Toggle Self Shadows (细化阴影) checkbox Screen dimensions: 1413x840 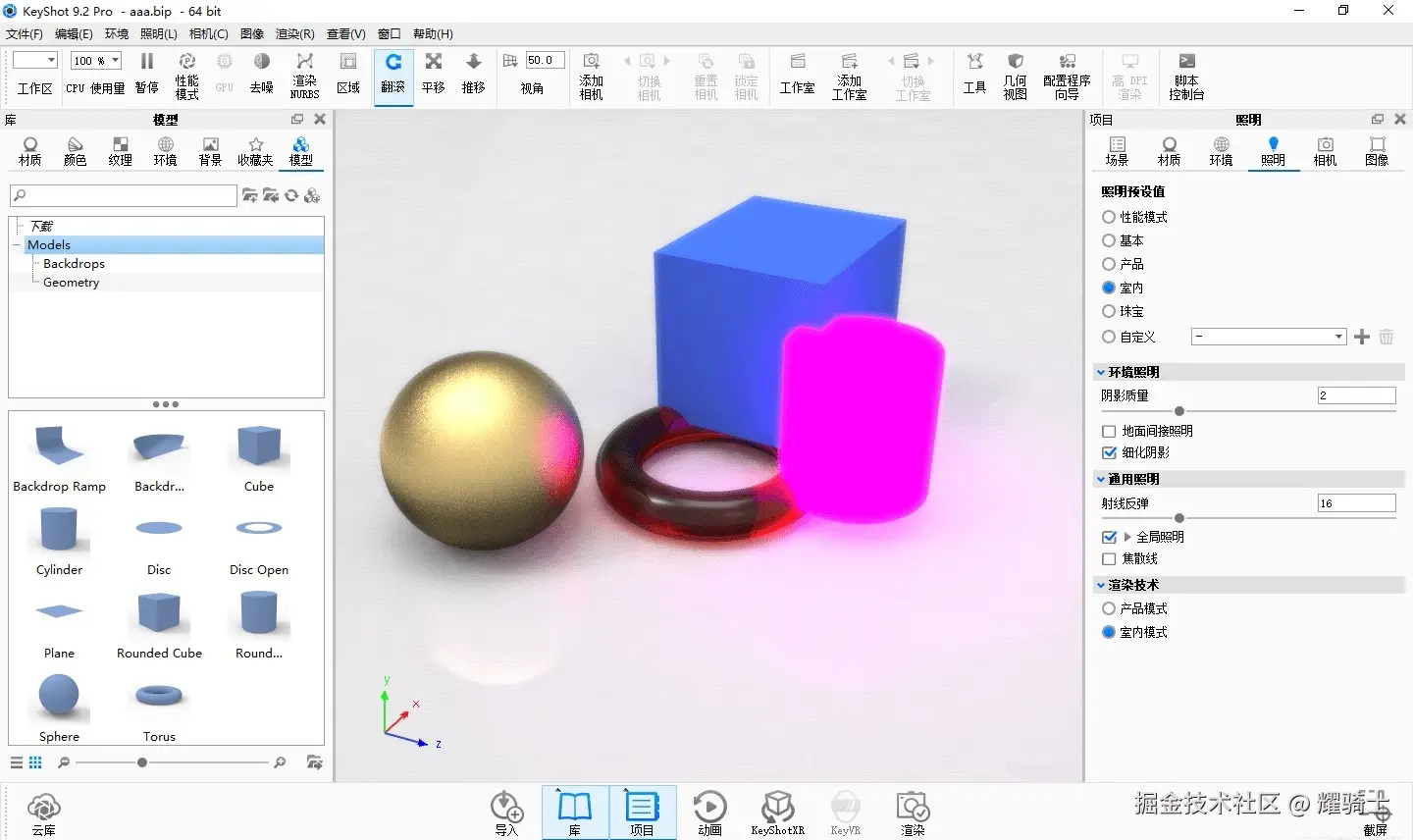click(1109, 452)
